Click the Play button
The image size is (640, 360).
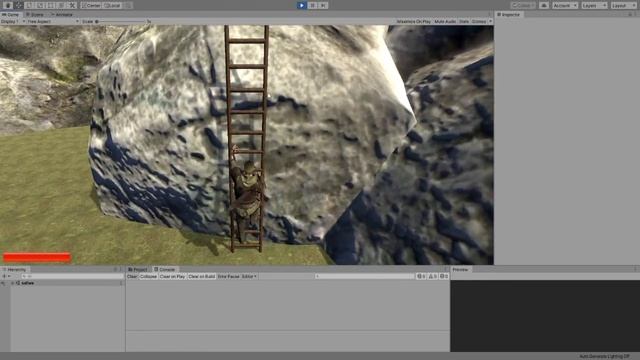(x=301, y=5)
